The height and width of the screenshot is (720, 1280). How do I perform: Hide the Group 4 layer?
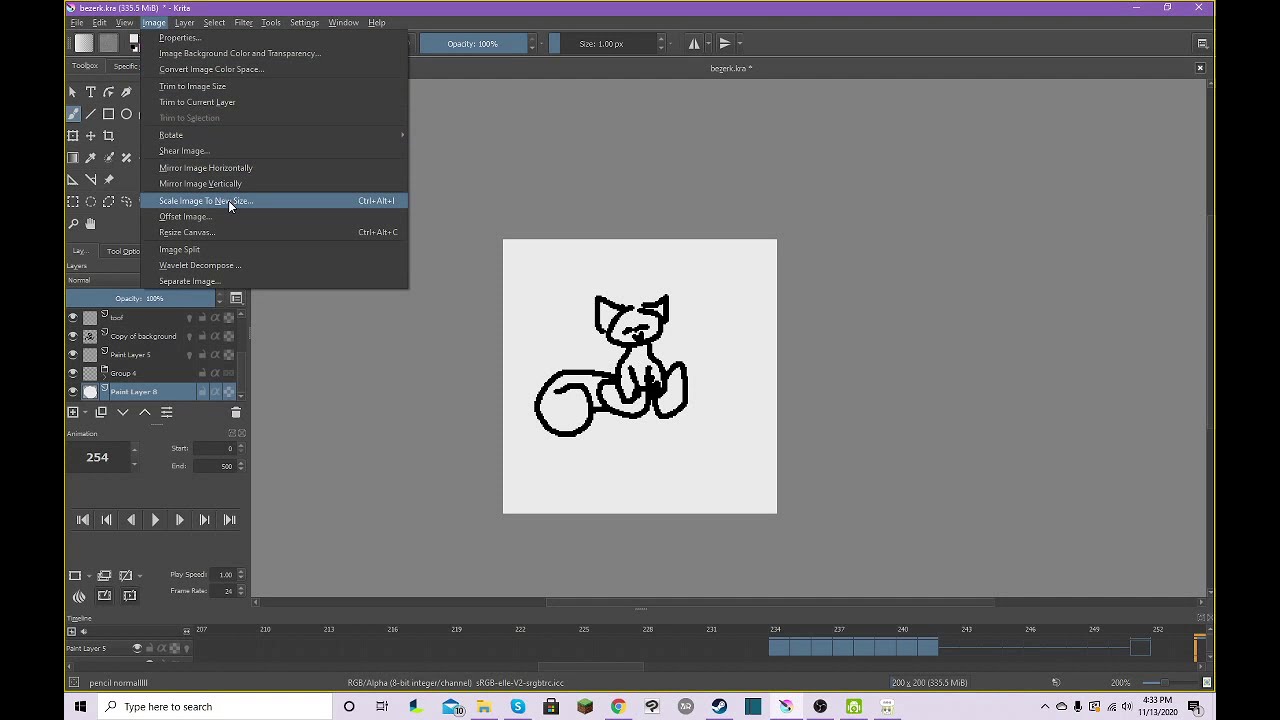tap(72, 373)
